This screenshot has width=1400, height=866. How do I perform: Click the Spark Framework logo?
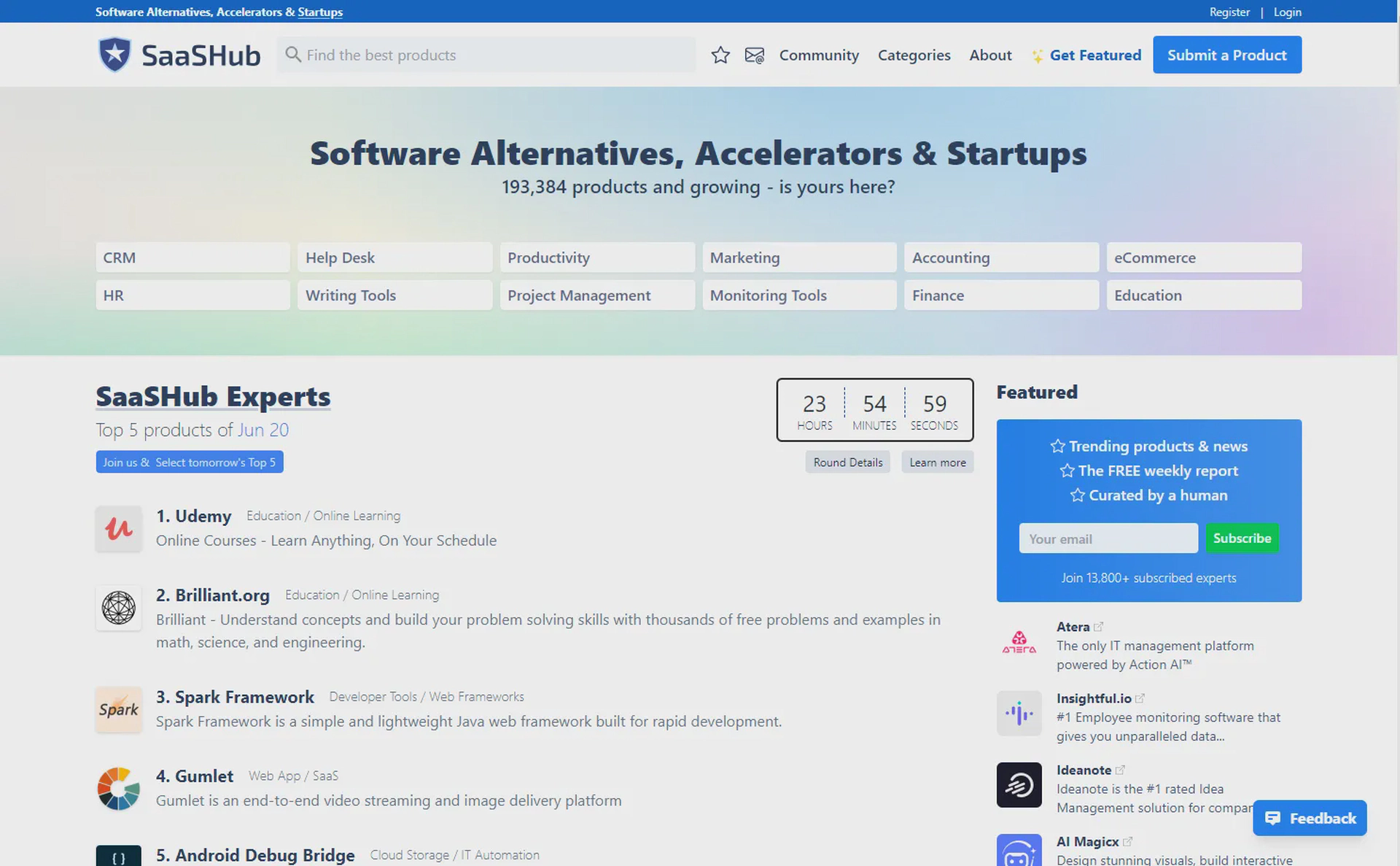click(x=119, y=709)
